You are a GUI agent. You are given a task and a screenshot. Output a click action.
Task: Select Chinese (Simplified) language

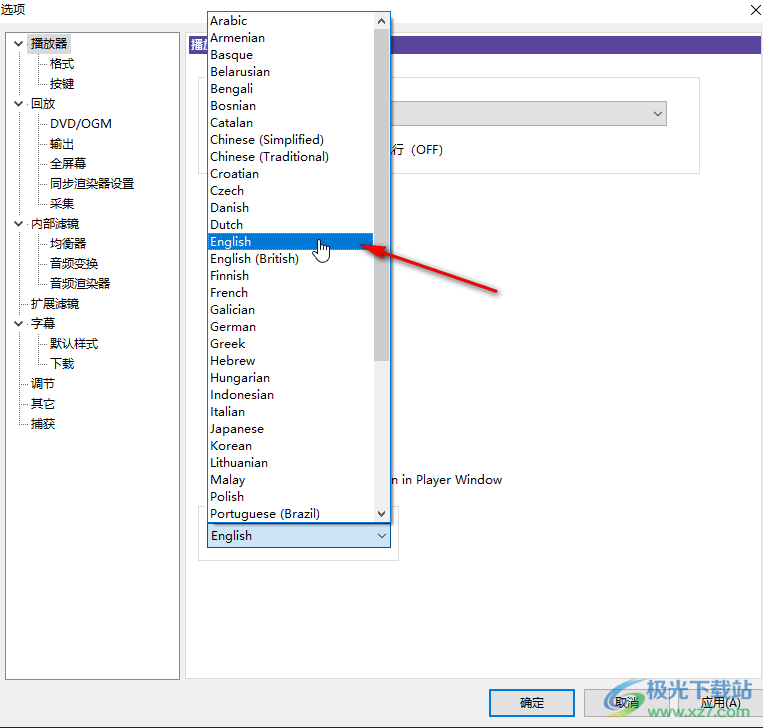point(291,140)
